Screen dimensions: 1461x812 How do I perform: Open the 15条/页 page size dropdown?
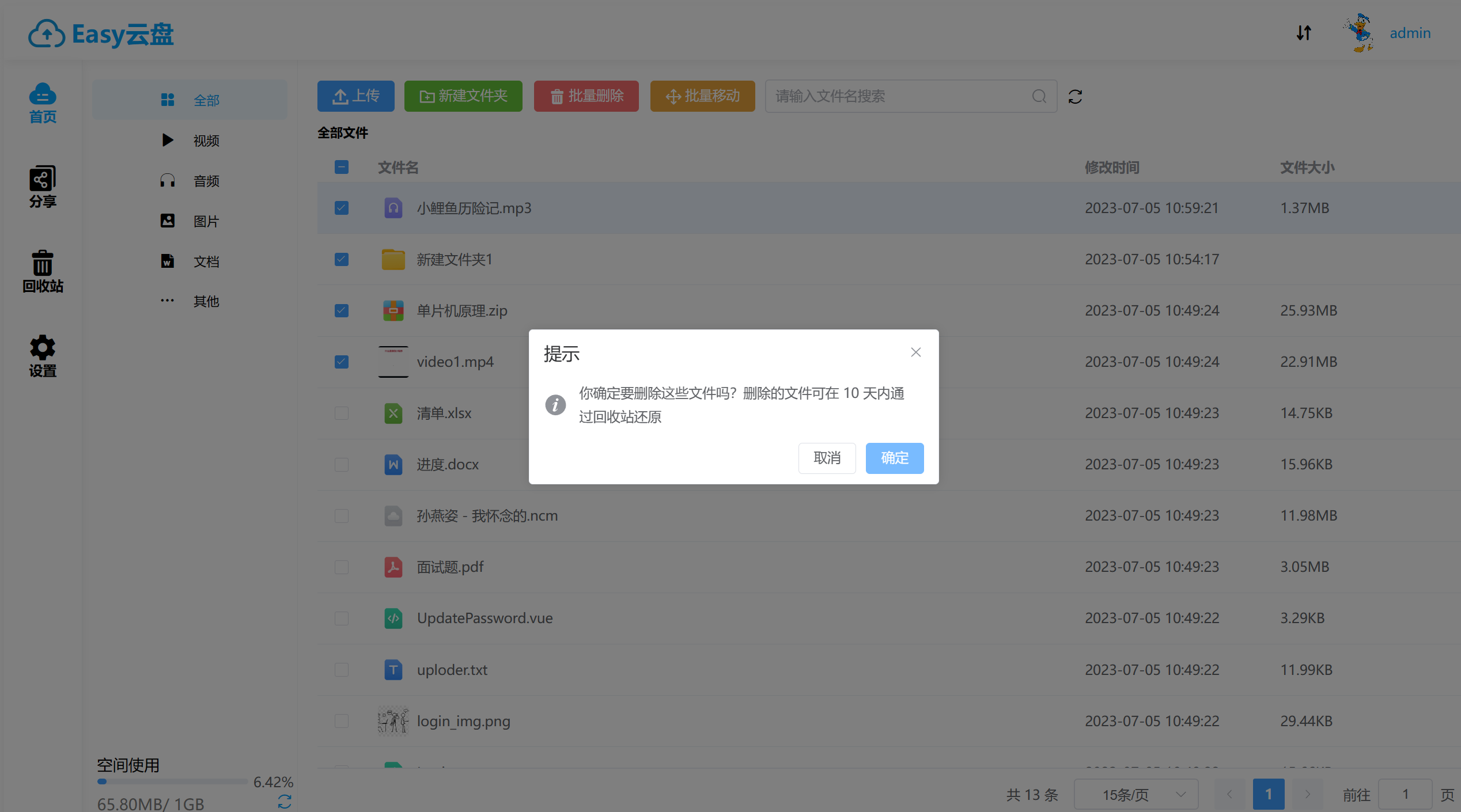coord(1136,794)
